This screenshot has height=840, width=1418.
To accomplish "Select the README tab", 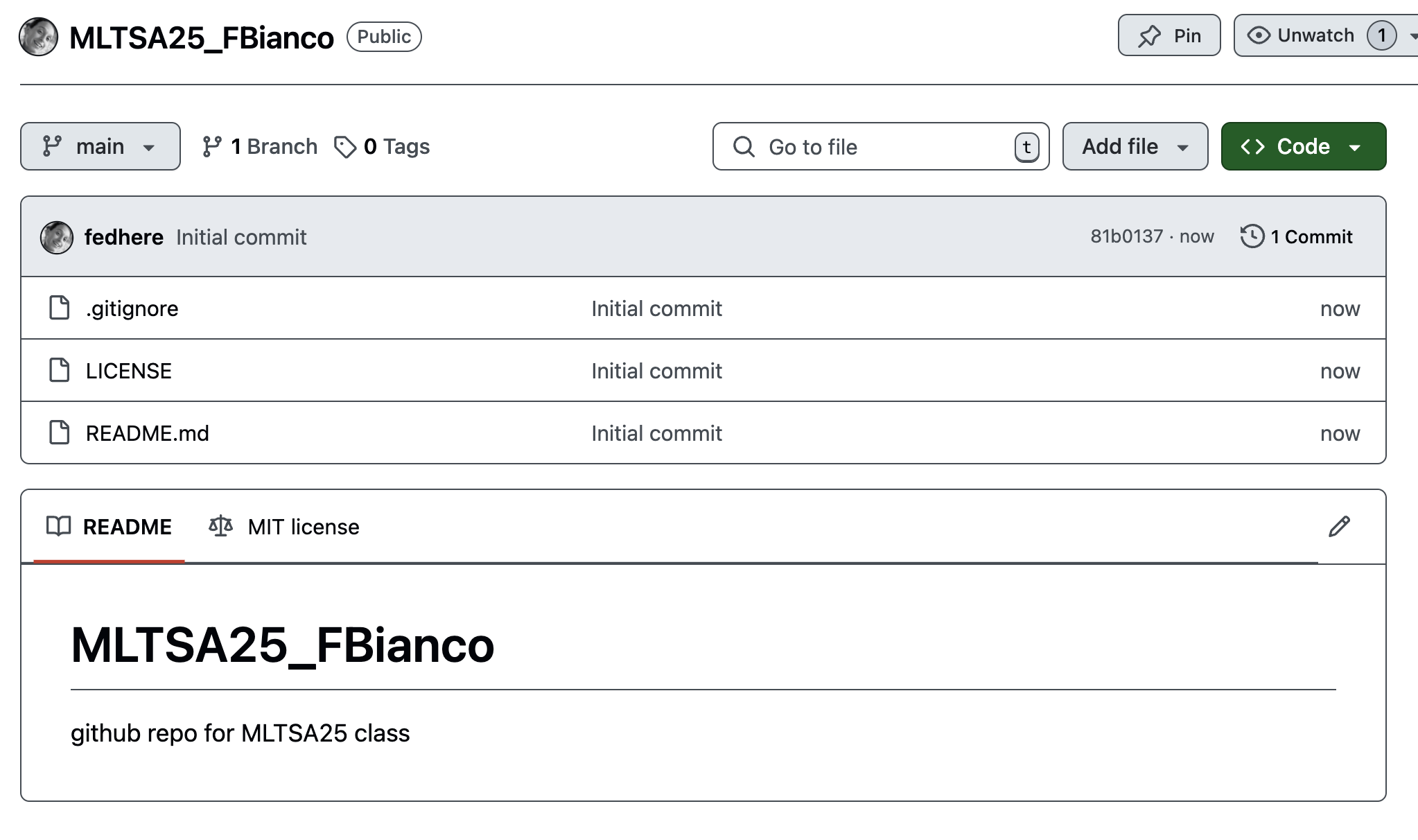I will pyautogui.click(x=109, y=527).
